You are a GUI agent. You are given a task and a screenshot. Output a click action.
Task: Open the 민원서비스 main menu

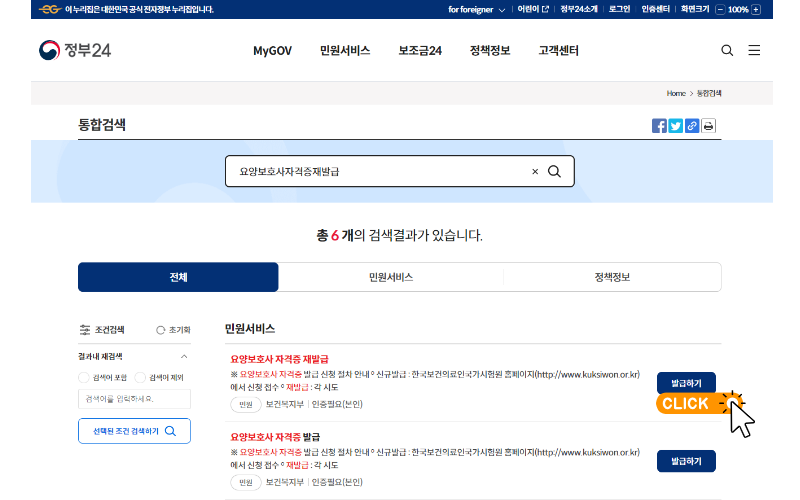point(345,51)
